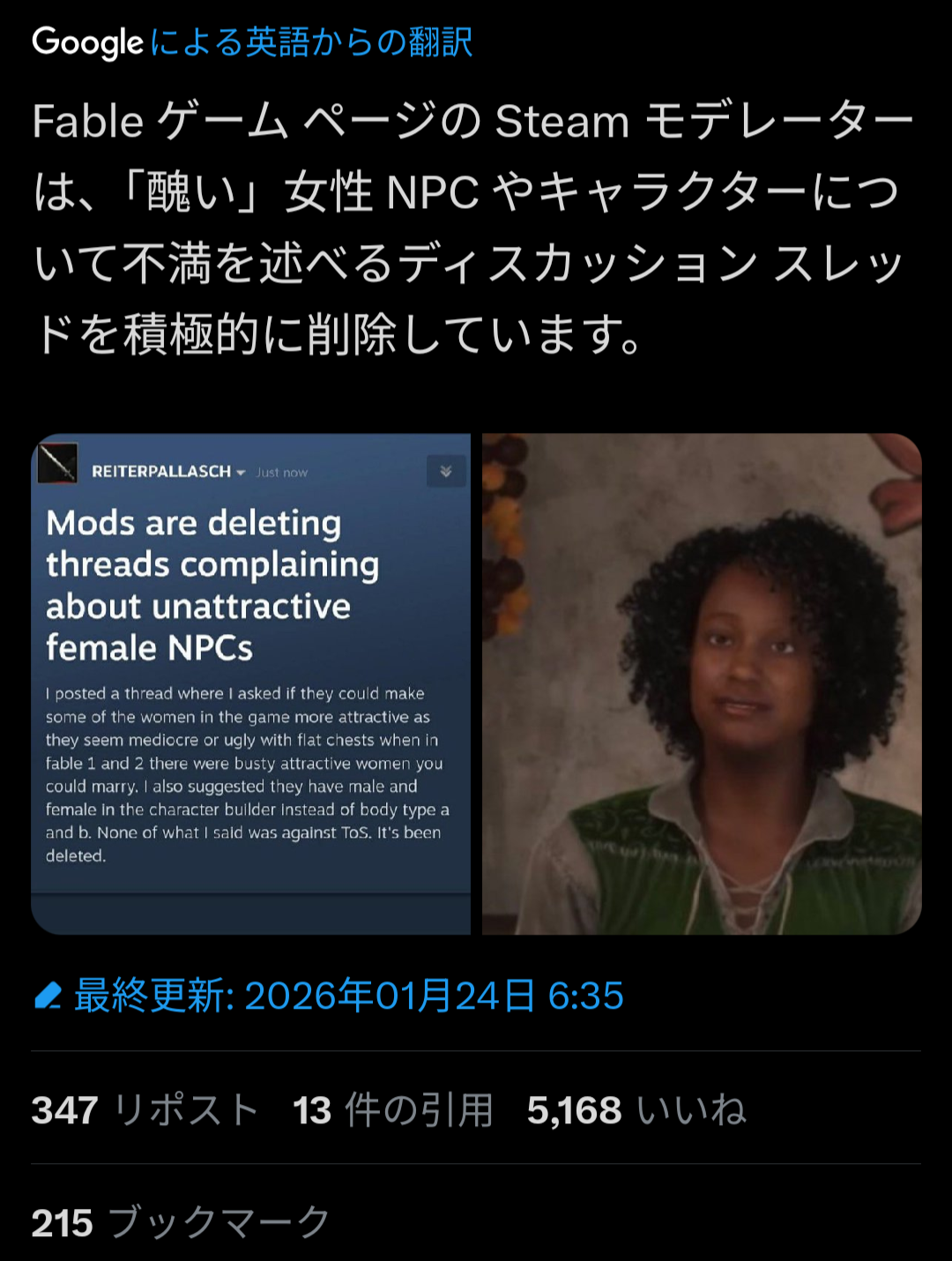Click the リポスト label text
Image resolution: width=952 pixels, height=1261 pixels.
187,1109
